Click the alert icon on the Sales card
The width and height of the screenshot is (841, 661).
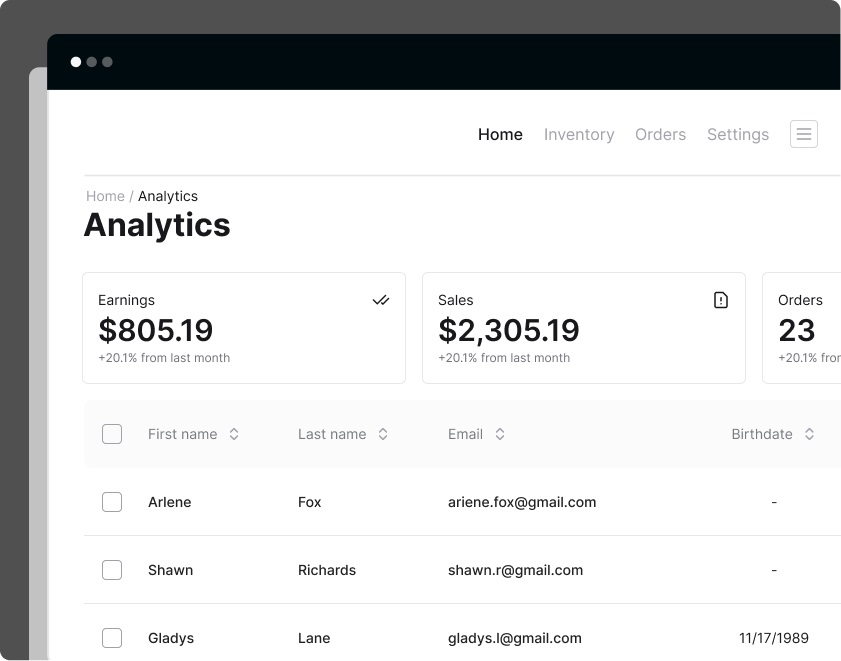coord(721,299)
